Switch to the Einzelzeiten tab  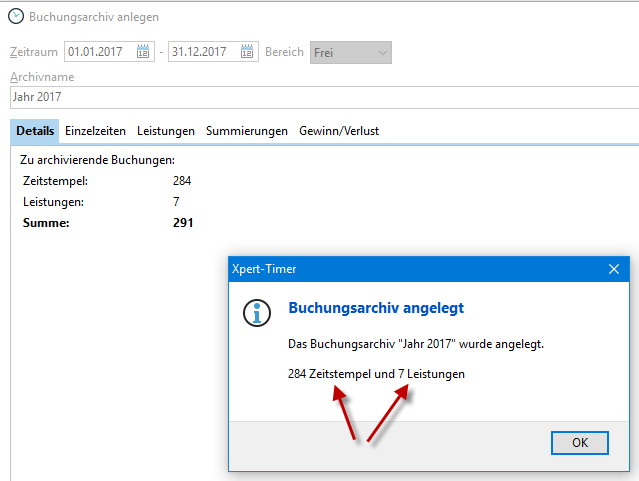click(x=97, y=131)
